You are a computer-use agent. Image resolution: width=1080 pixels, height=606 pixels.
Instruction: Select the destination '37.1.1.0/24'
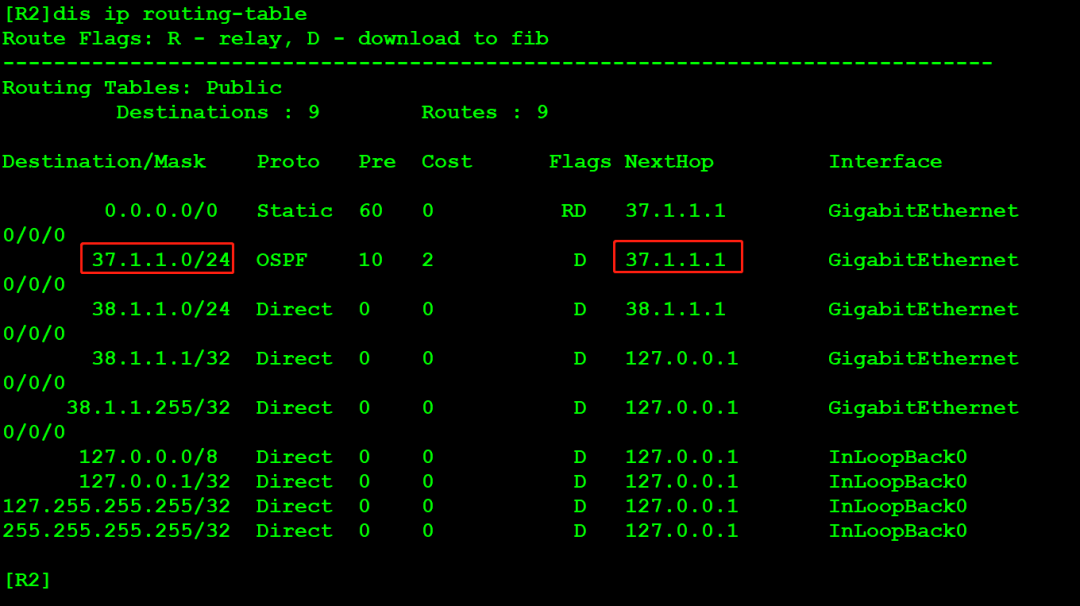pyautogui.click(x=161, y=260)
